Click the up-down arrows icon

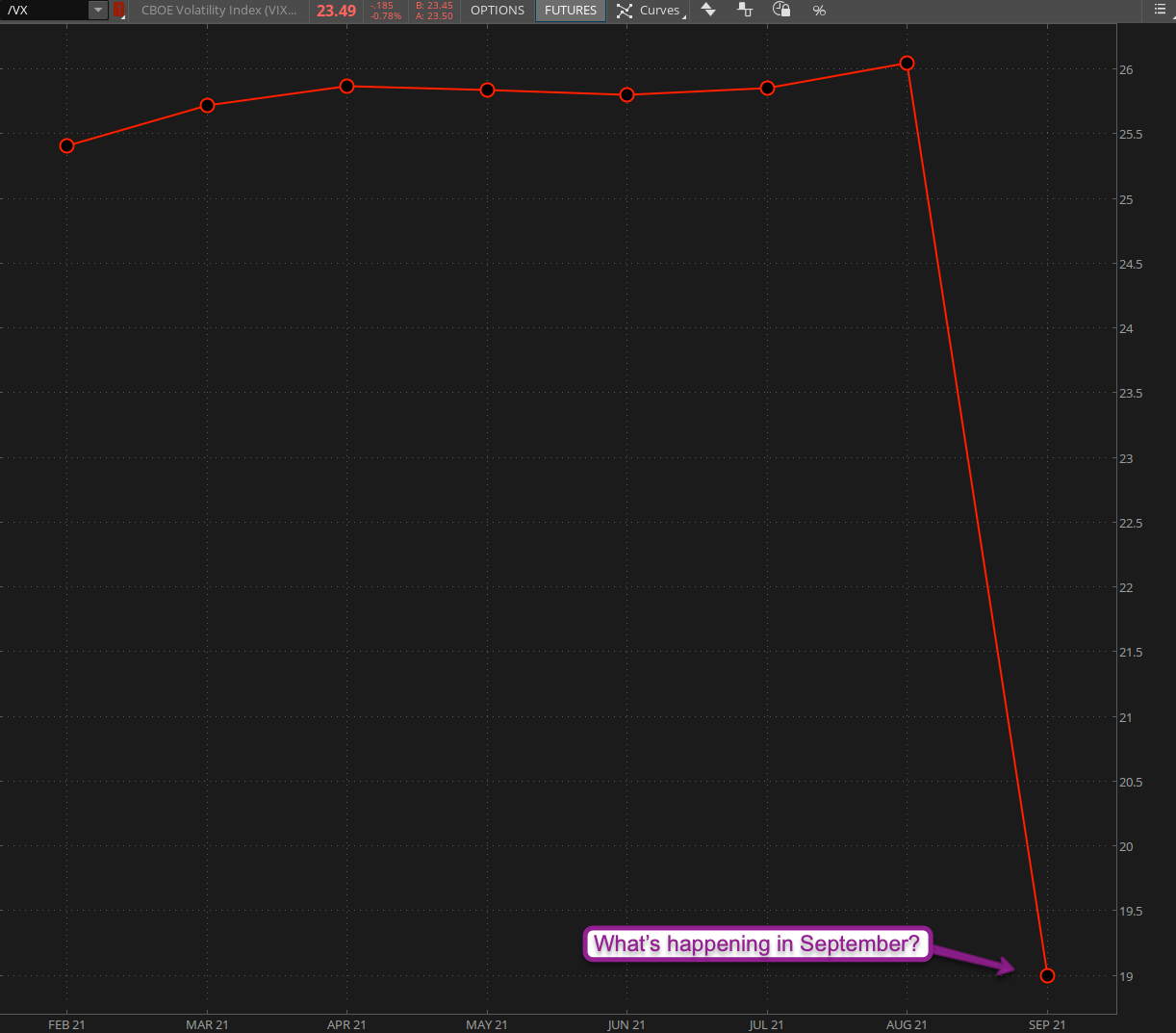click(708, 11)
